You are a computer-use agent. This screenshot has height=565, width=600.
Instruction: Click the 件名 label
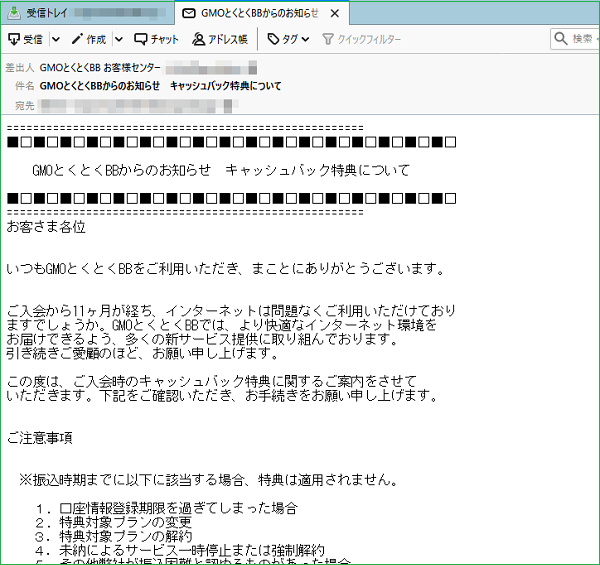[x=25, y=86]
